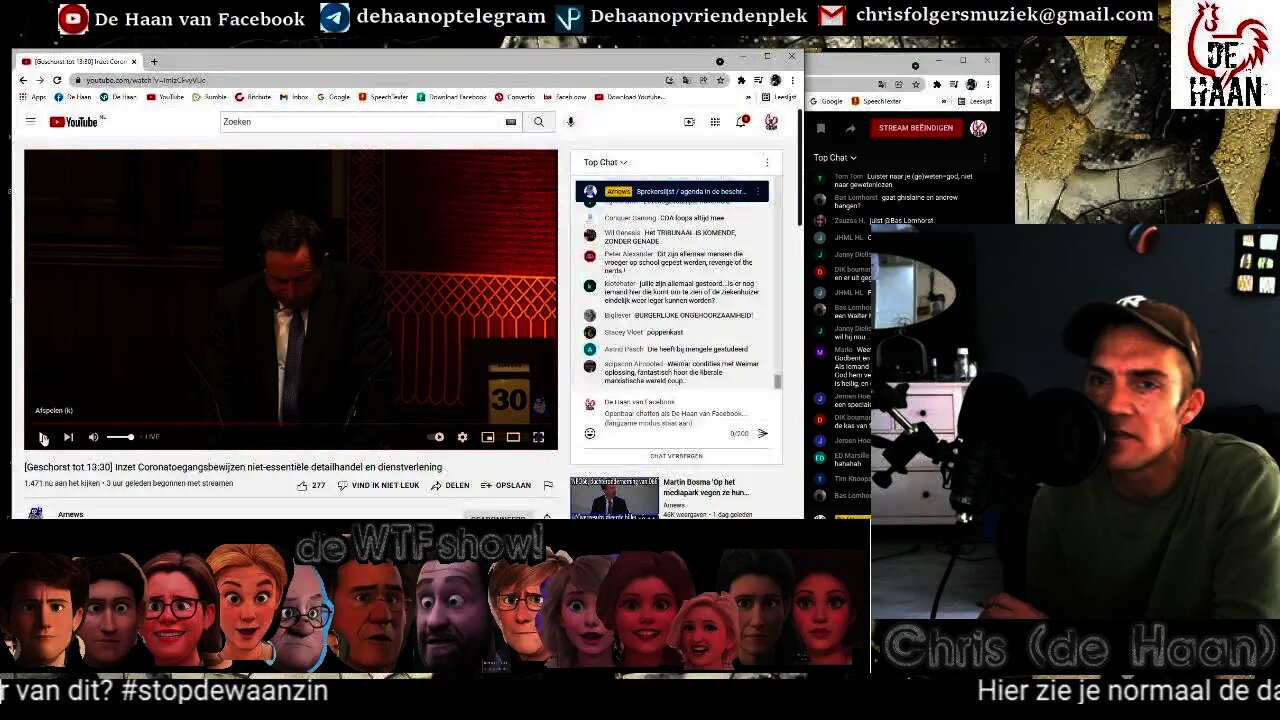Bookmark this page with star icon
The height and width of the screenshot is (720, 1280).
coord(720,80)
